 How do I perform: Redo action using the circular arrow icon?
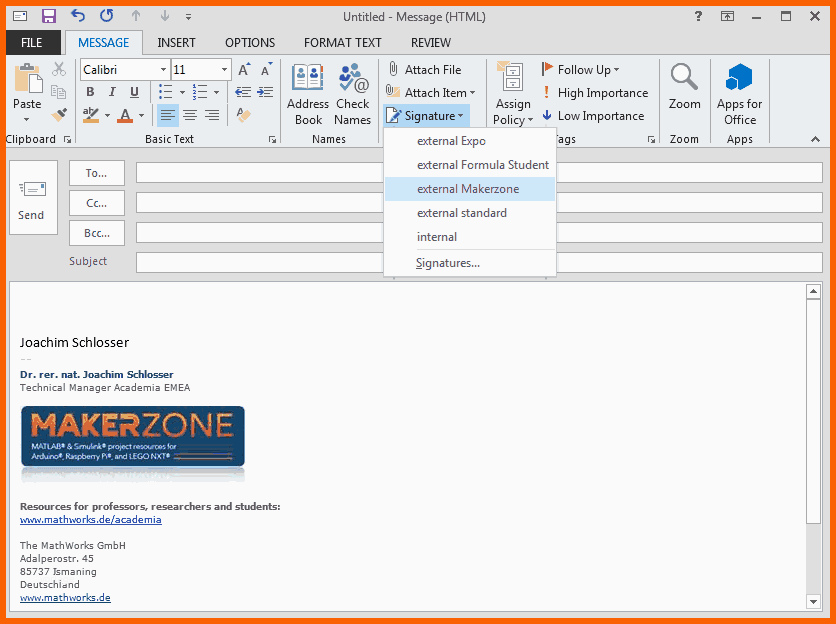[107, 16]
